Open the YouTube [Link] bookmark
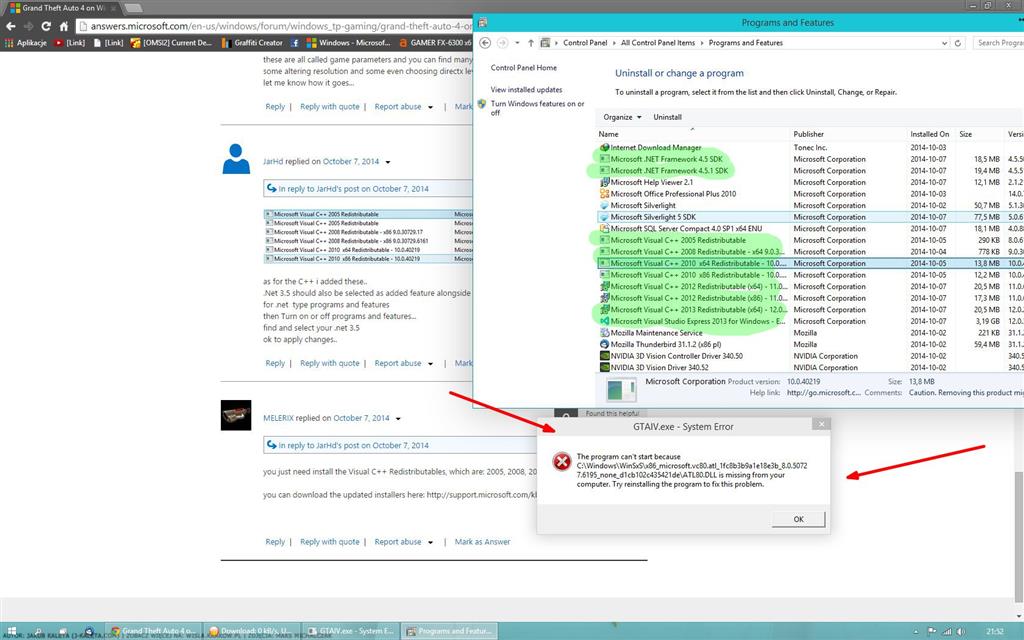The width and height of the screenshot is (1024, 640). coord(70,42)
